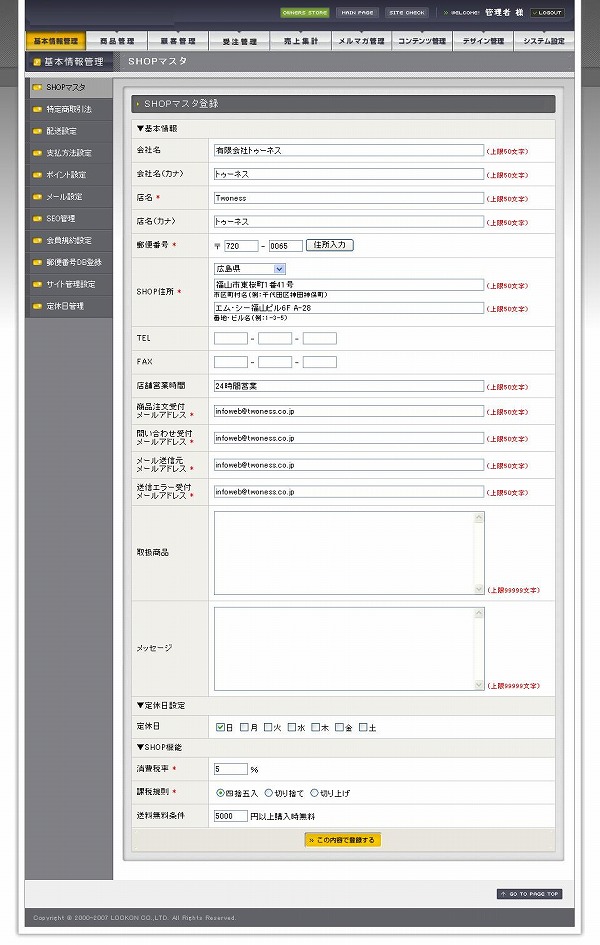Click the 住所入力 button

(330, 245)
